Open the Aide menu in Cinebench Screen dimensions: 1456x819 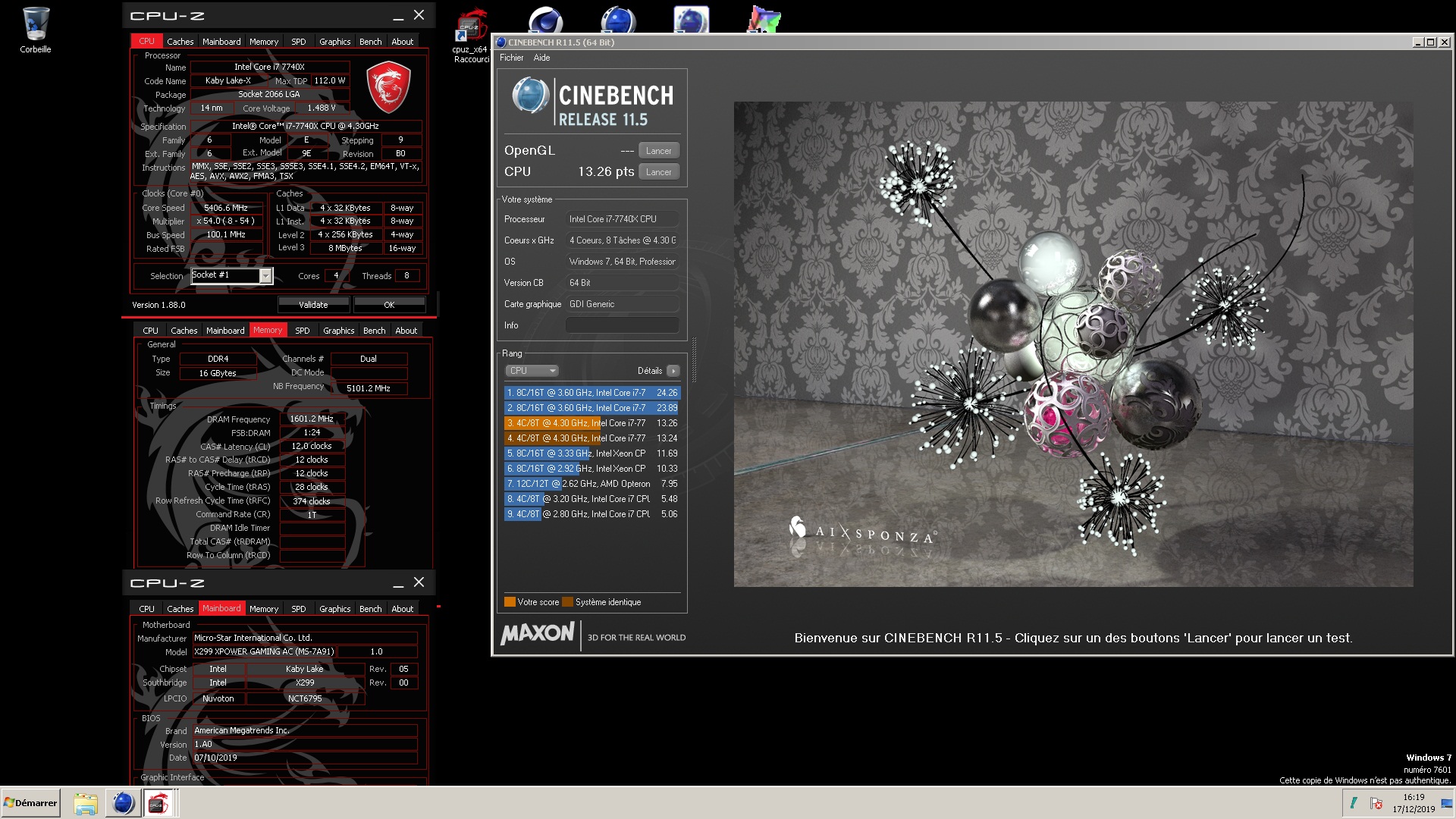[541, 58]
